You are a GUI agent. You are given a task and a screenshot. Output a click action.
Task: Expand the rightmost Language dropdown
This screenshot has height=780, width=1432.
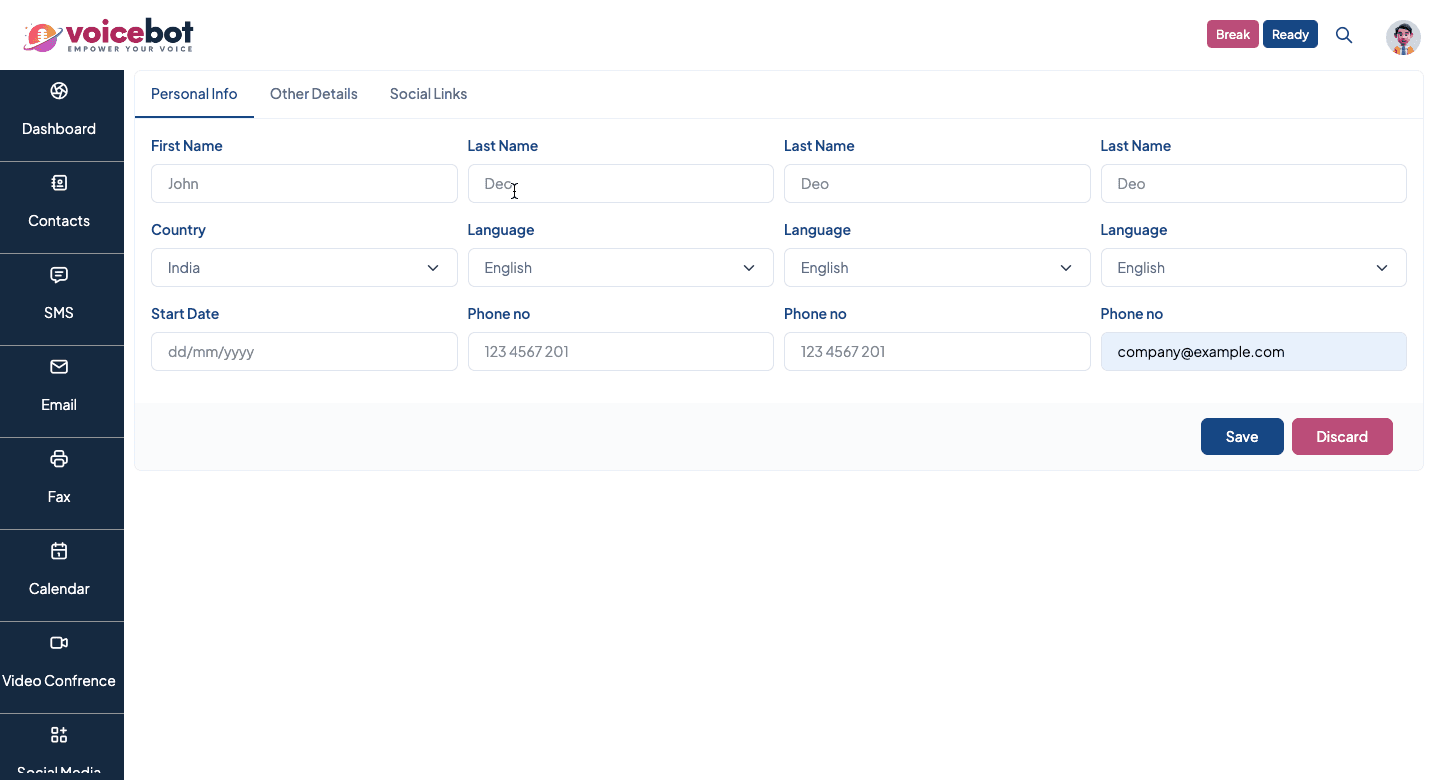[1253, 268]
